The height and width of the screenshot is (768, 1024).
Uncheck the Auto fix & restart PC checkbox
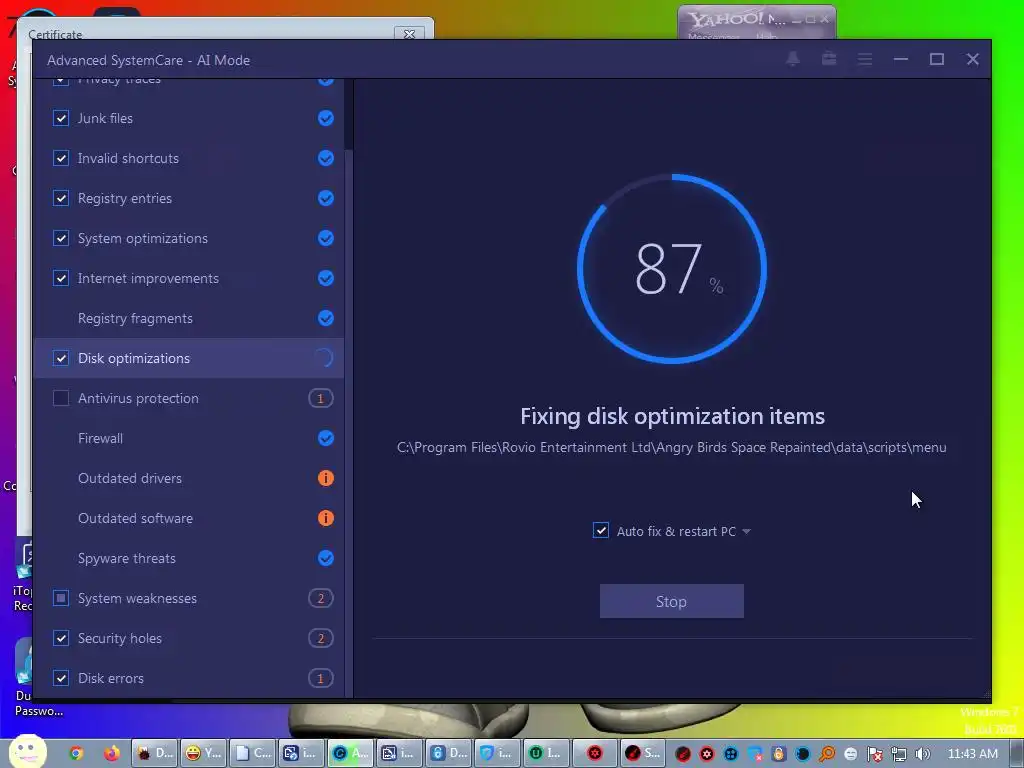(601, 530)
